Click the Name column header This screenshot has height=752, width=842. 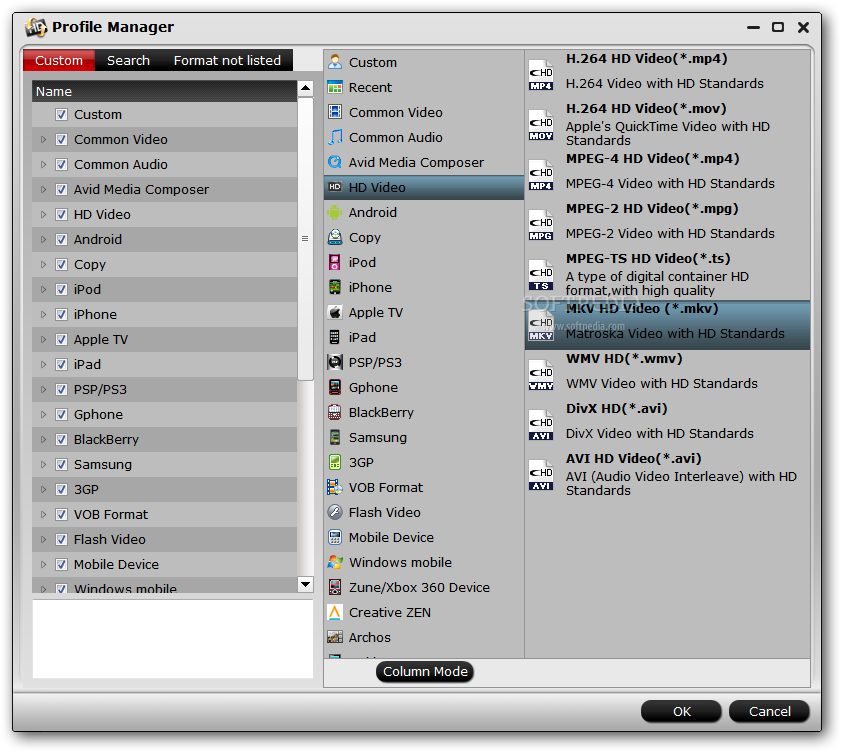coord(164,91)
